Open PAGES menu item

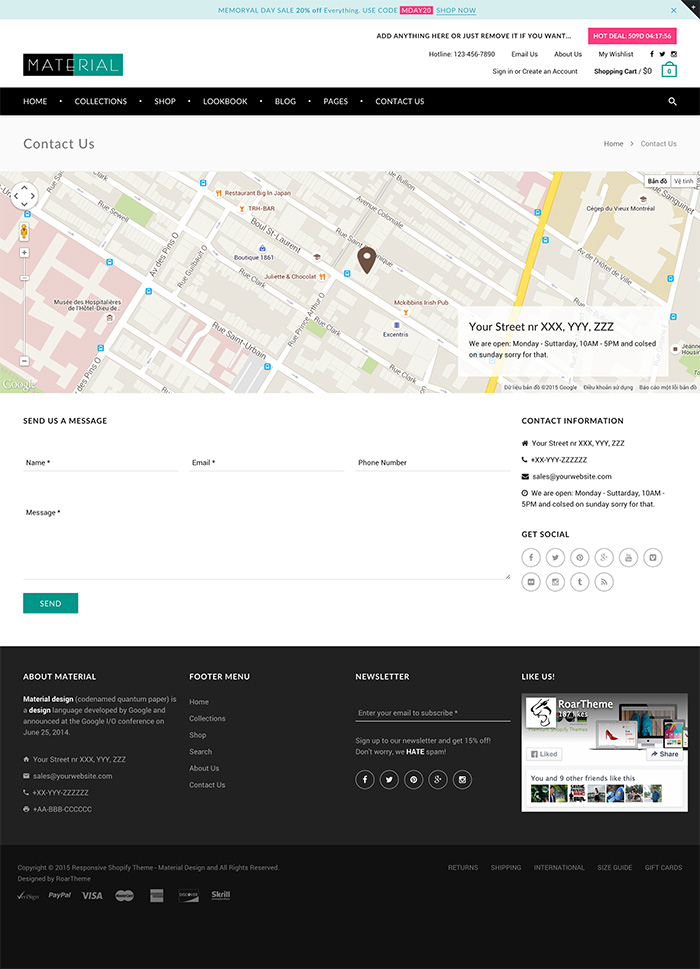click(335, 101)
